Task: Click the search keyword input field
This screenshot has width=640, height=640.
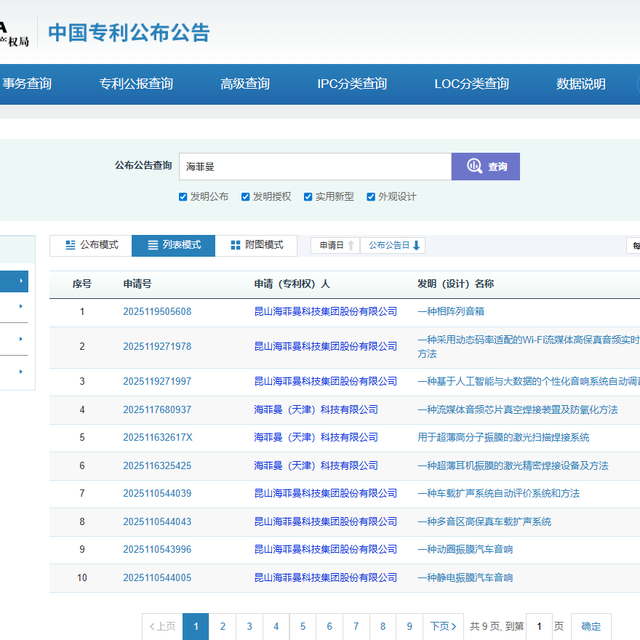Action: pyautogui.click(x=315, y=167)
